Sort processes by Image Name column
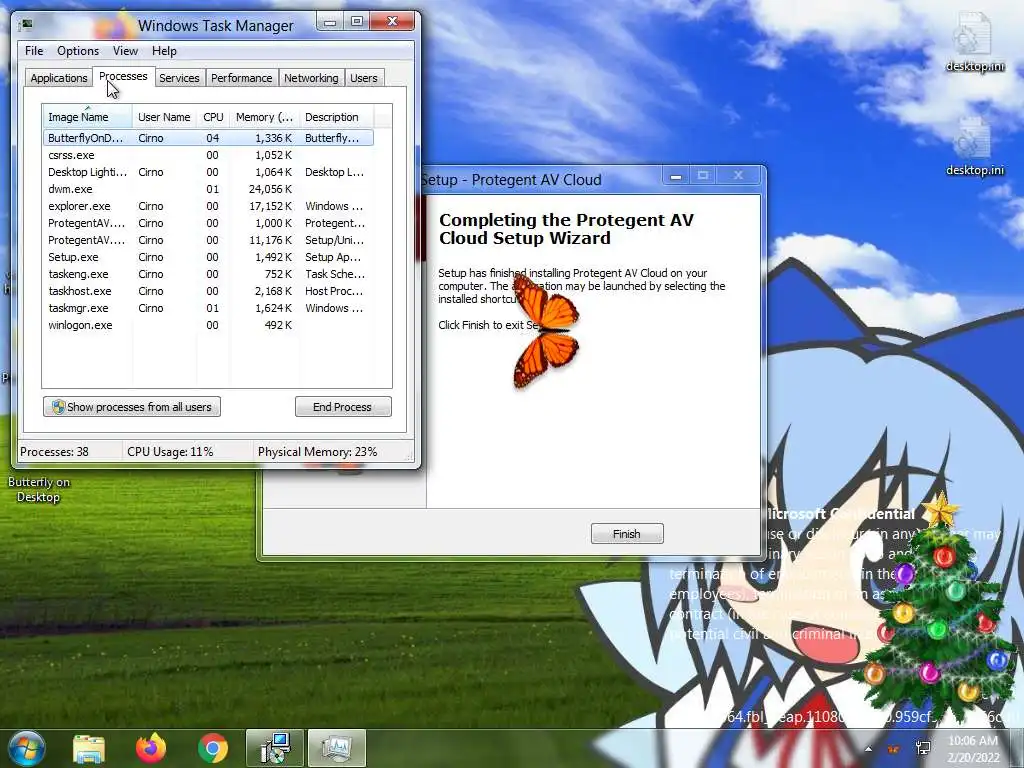This screenshot has height=768, width=1024. coord(88,117)
